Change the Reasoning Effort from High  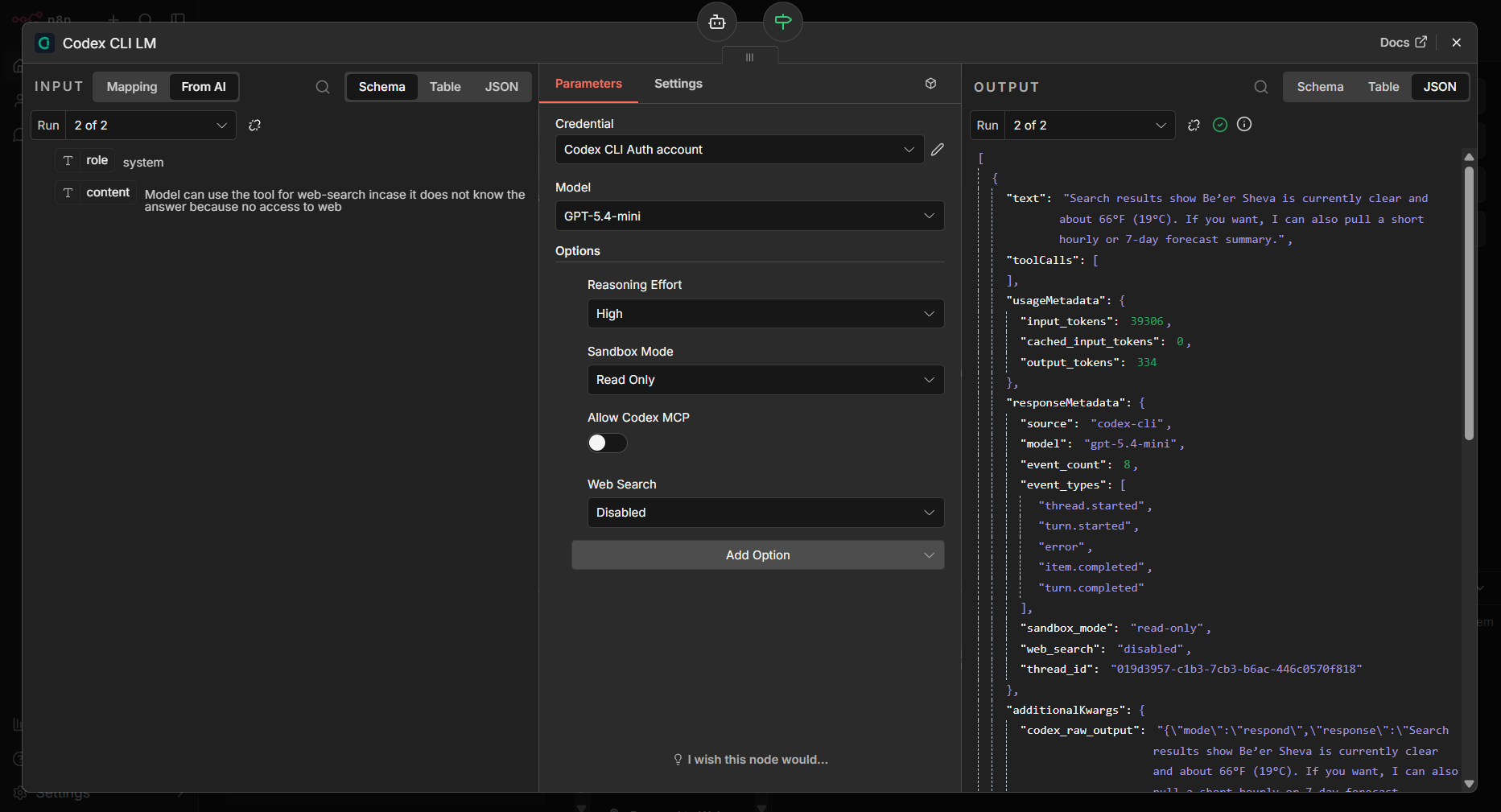coord(765,313)
